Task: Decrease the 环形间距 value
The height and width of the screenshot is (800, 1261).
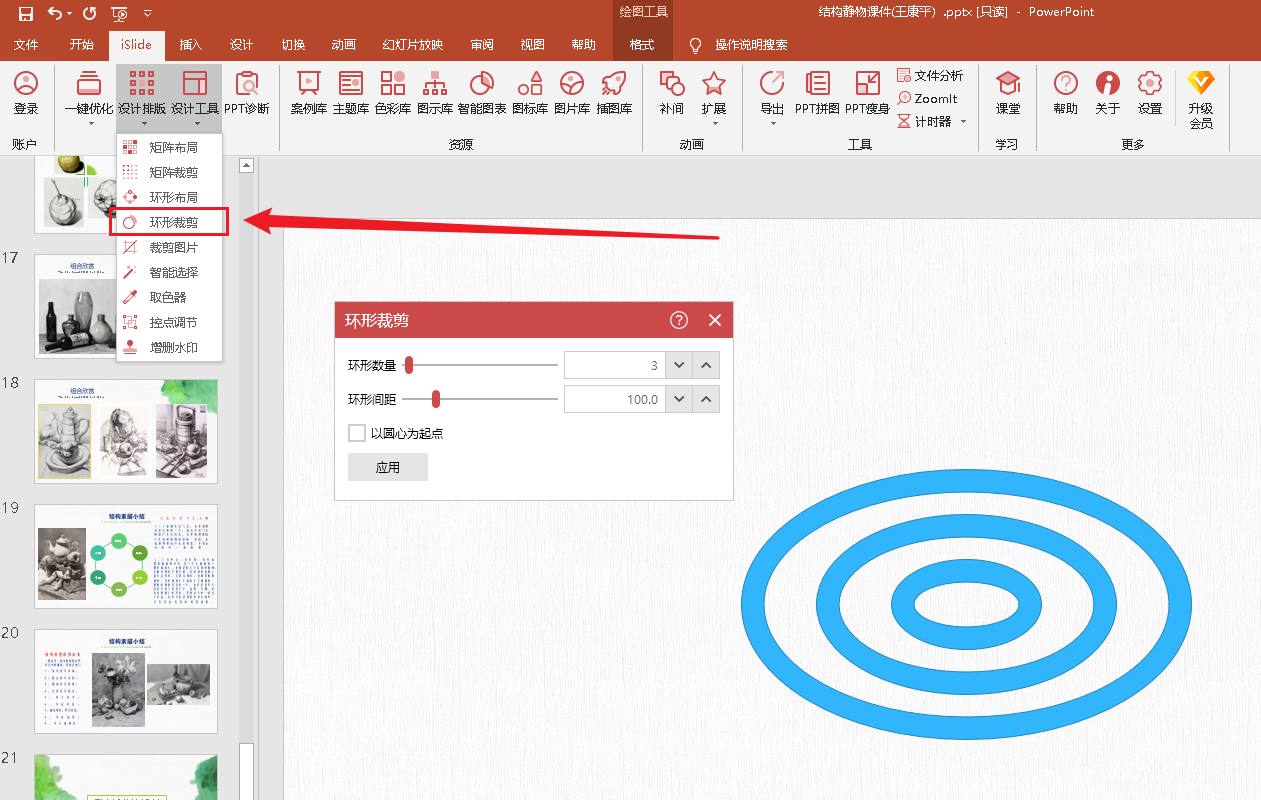Action: [680, 400]
